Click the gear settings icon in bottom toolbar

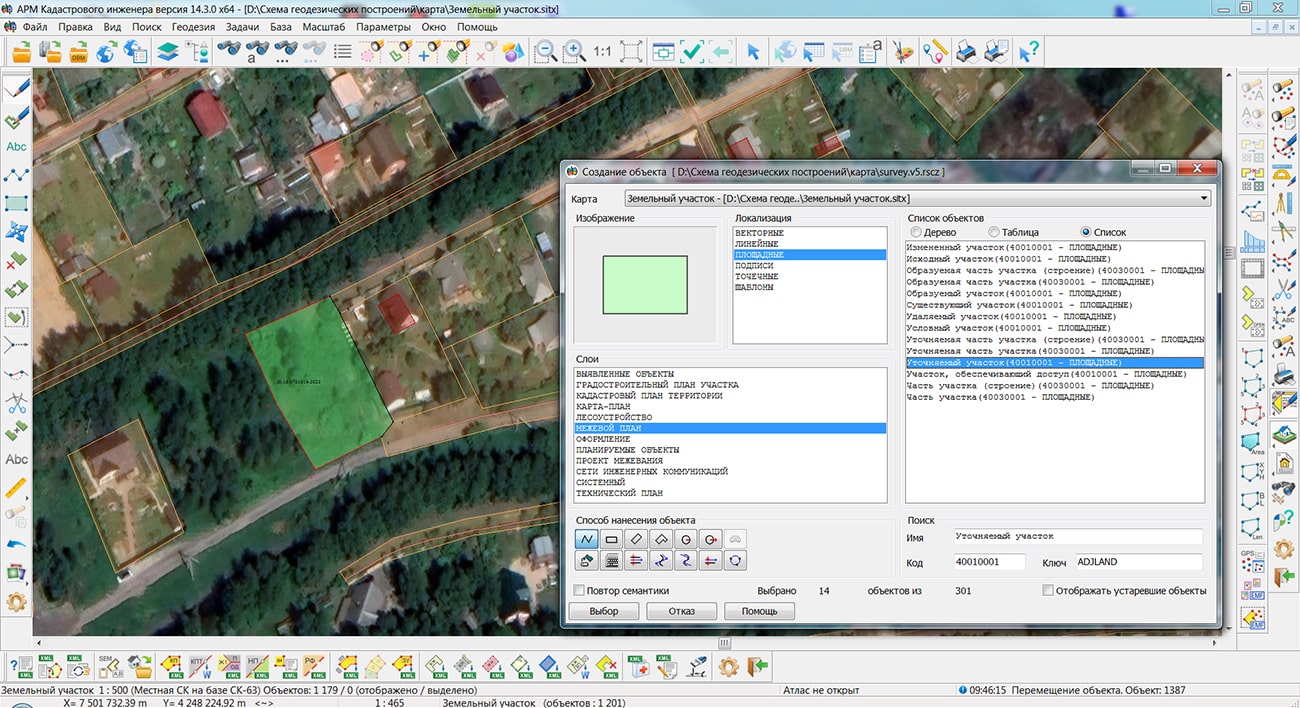click(x=729, y=665)
